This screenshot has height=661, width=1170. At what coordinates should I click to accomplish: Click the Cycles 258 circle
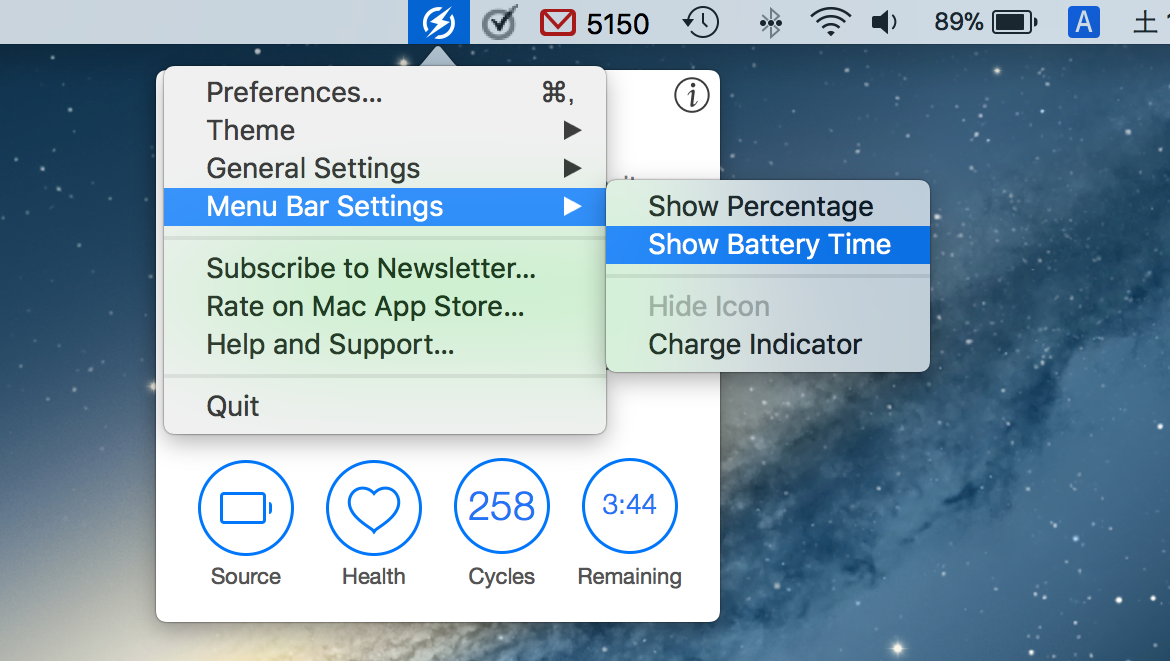click(x=501, y=508)
